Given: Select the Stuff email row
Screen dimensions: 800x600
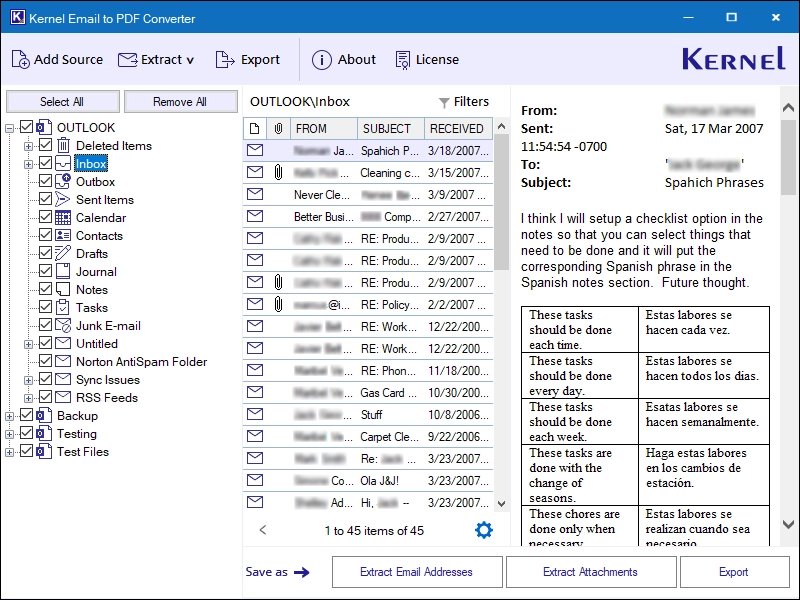Looking at the screenshot, I should [368, 414].
